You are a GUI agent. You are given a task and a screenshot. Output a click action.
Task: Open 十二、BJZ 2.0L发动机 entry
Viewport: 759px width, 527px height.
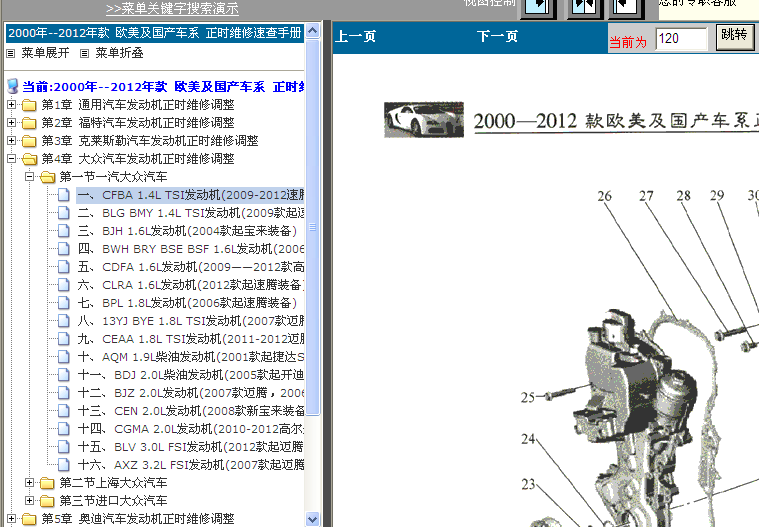pyautogui.click(x=190, y=392)
